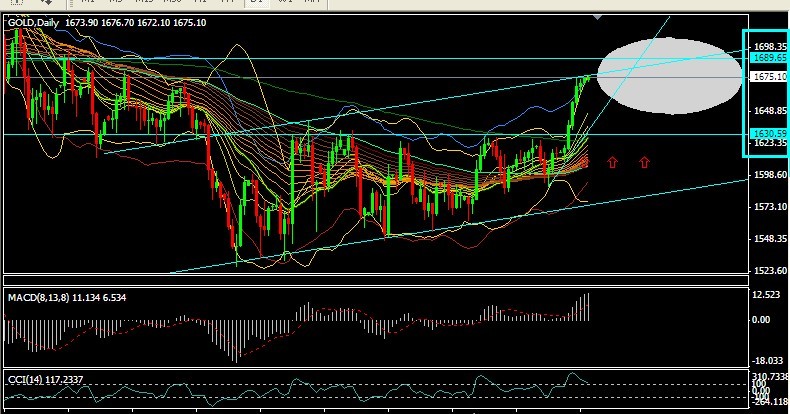Switch to the M15 timeframe
The height and width of the screenshot is (414, 790).
click(x=144, y=2)
